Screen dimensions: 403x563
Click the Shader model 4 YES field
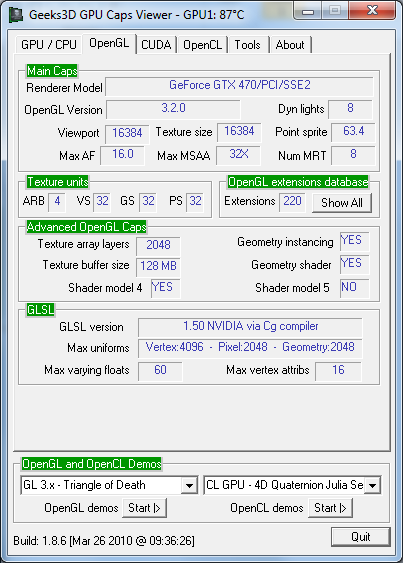pos(166,288)
